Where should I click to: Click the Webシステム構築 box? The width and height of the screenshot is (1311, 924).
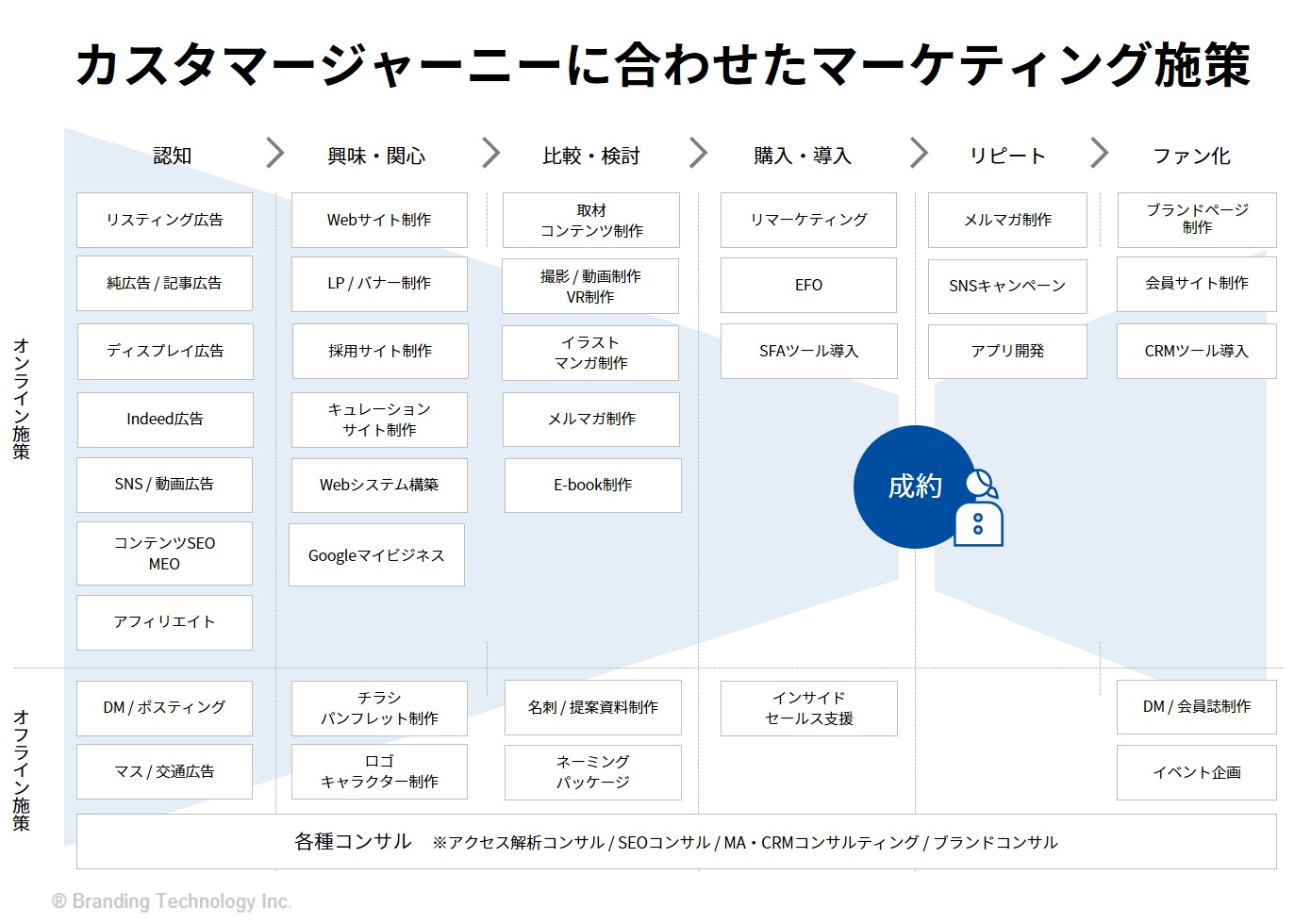(379, 485)
